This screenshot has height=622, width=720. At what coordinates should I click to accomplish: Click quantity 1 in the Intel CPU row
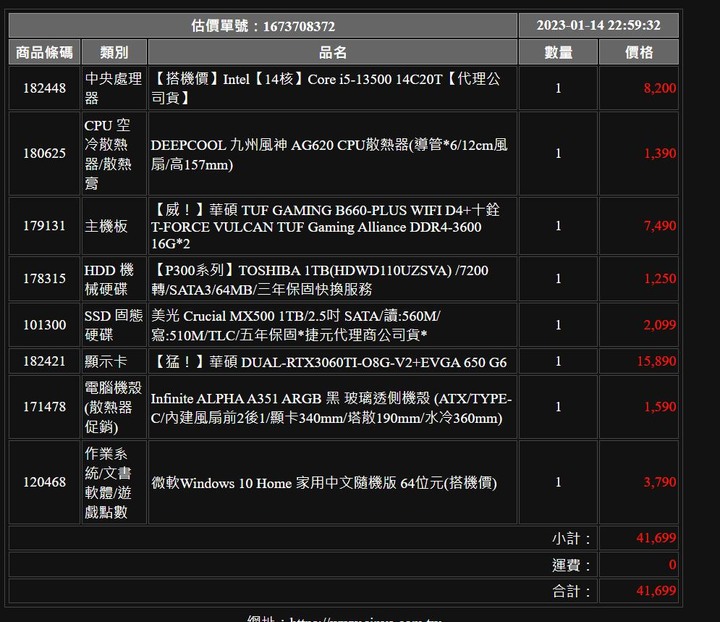(x=558, y=88)
